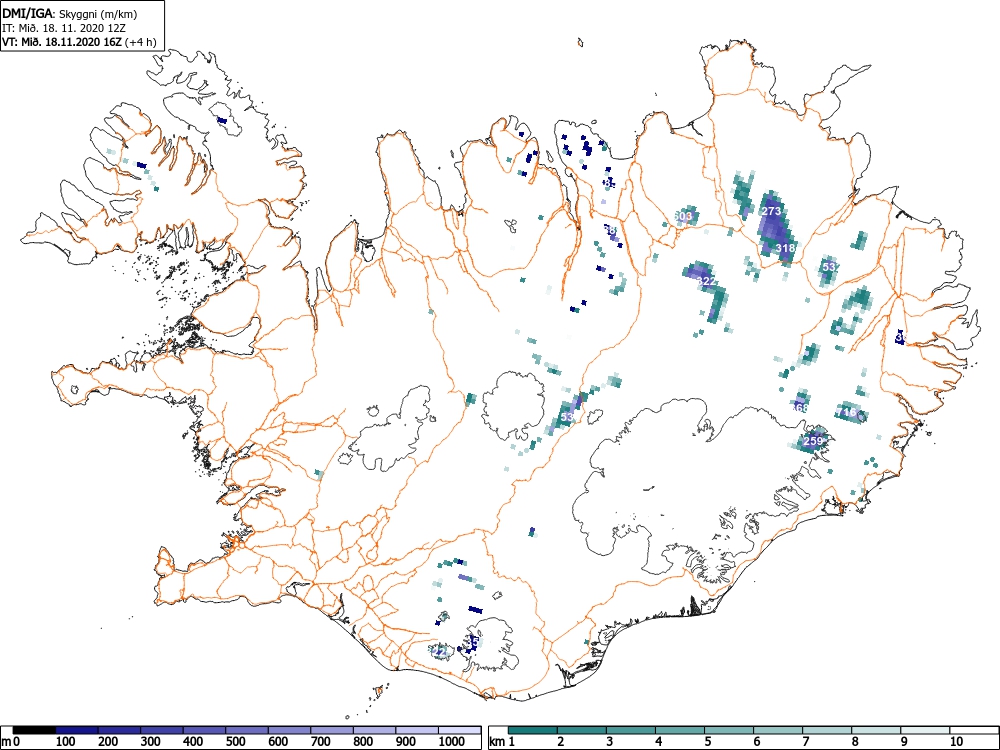Click the 'IT: Mið. 18. 11. 2020 12Z' line

pos(62,28)
